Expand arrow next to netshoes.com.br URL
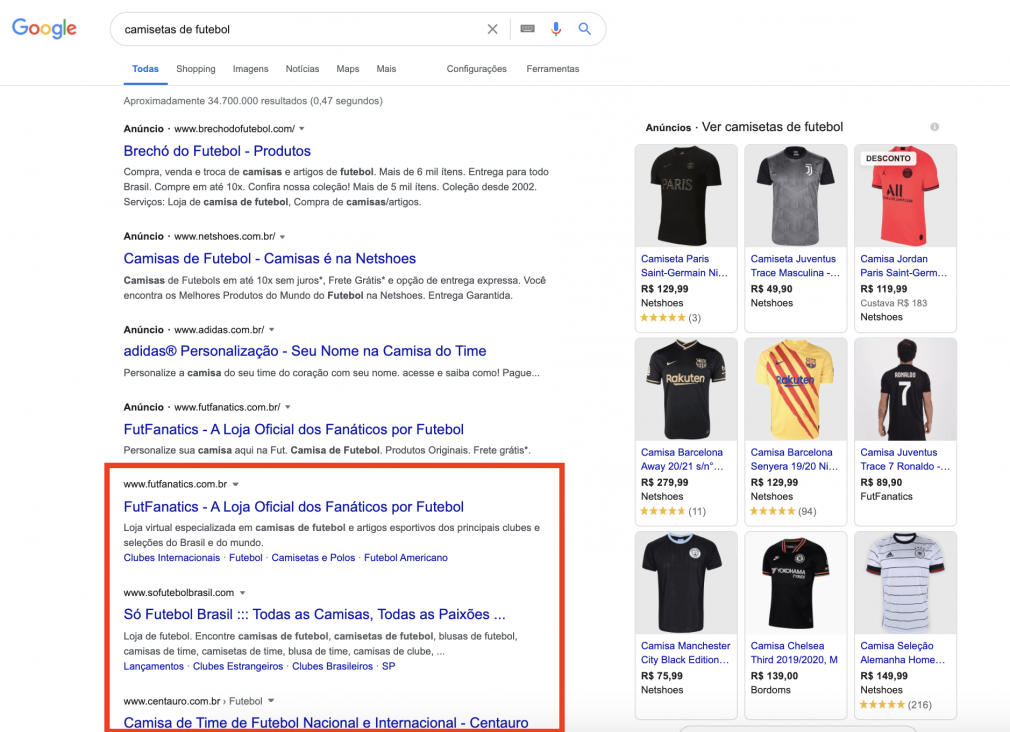 [282, 236]
